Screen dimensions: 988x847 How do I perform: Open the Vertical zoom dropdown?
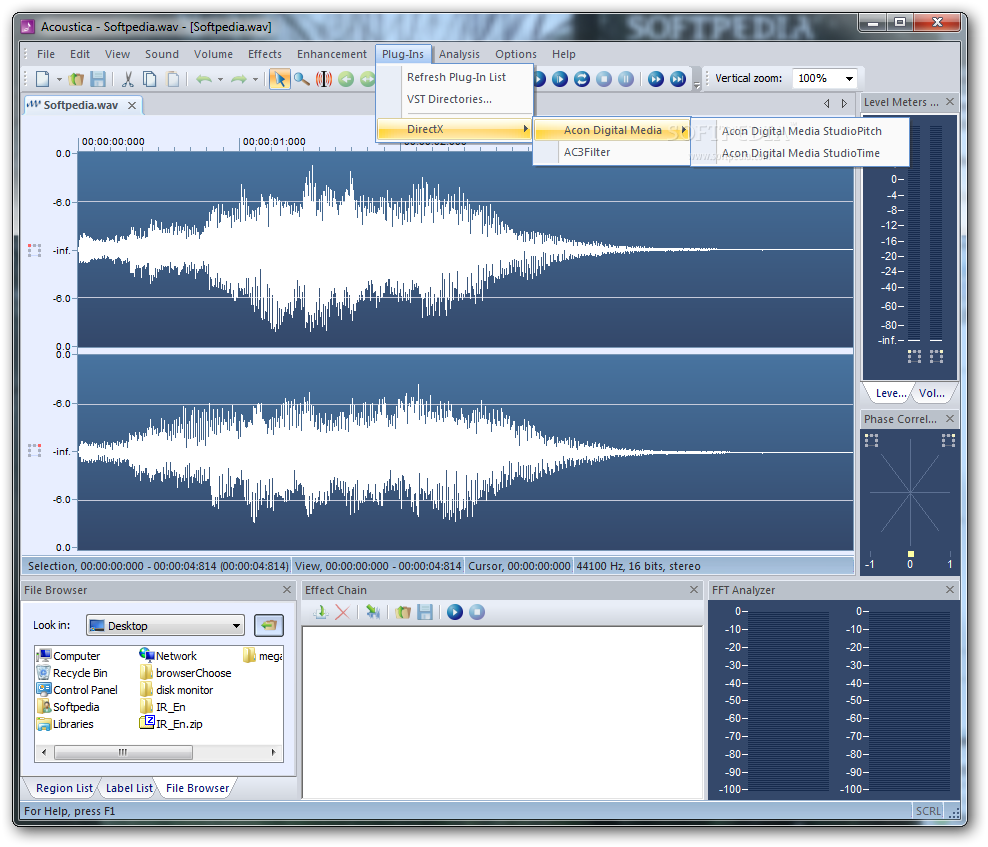pyautogui.click(x=849, y=79)
